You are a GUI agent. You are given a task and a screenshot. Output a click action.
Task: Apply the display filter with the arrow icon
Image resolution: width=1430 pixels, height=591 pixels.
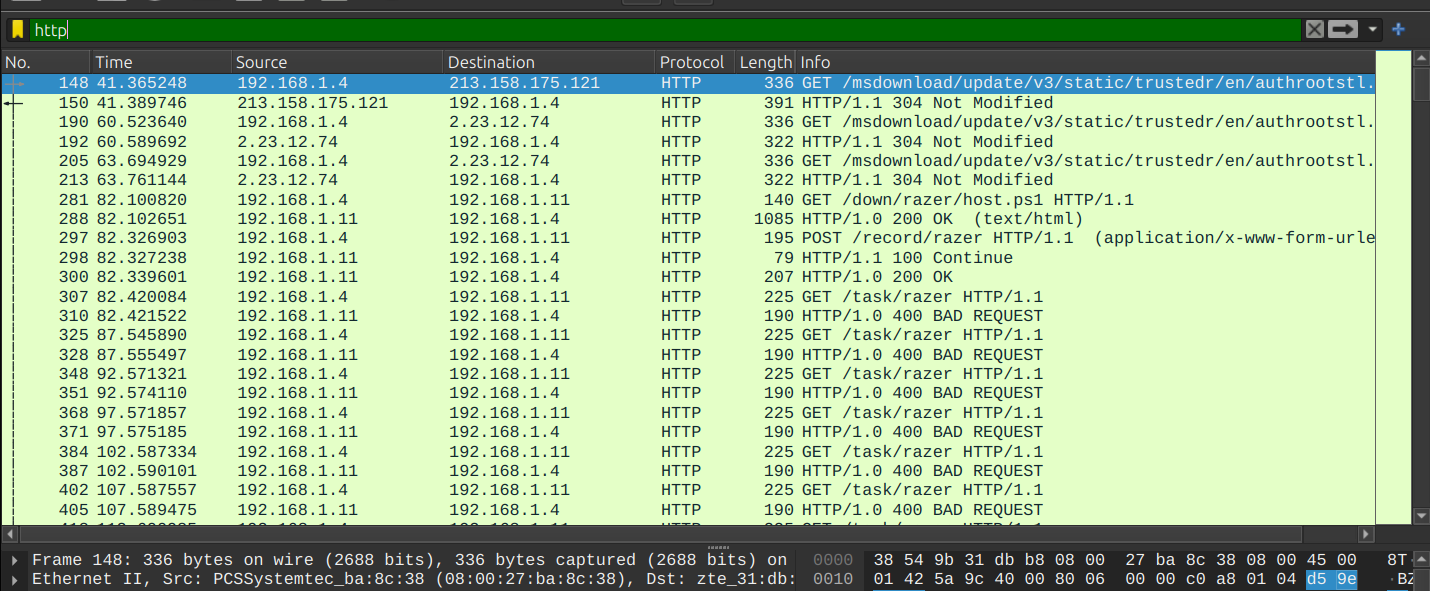1343,30
